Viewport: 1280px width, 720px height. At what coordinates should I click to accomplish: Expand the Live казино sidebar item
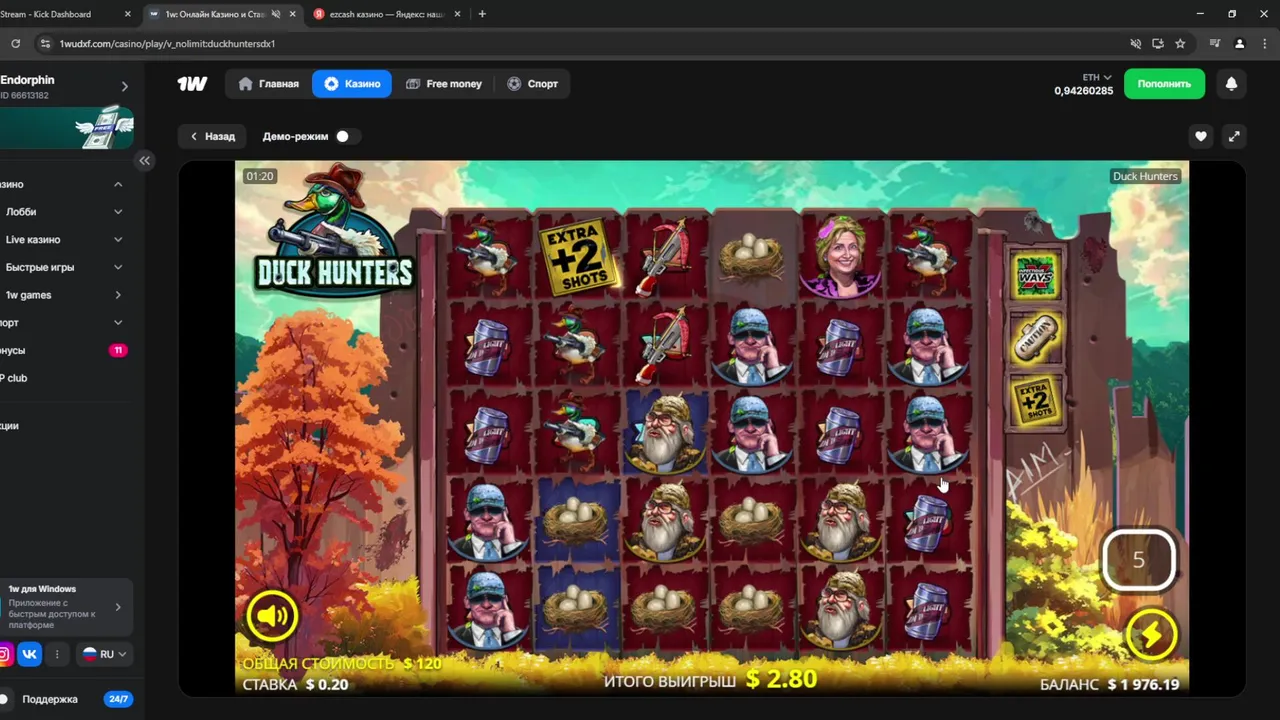(118, 240)
